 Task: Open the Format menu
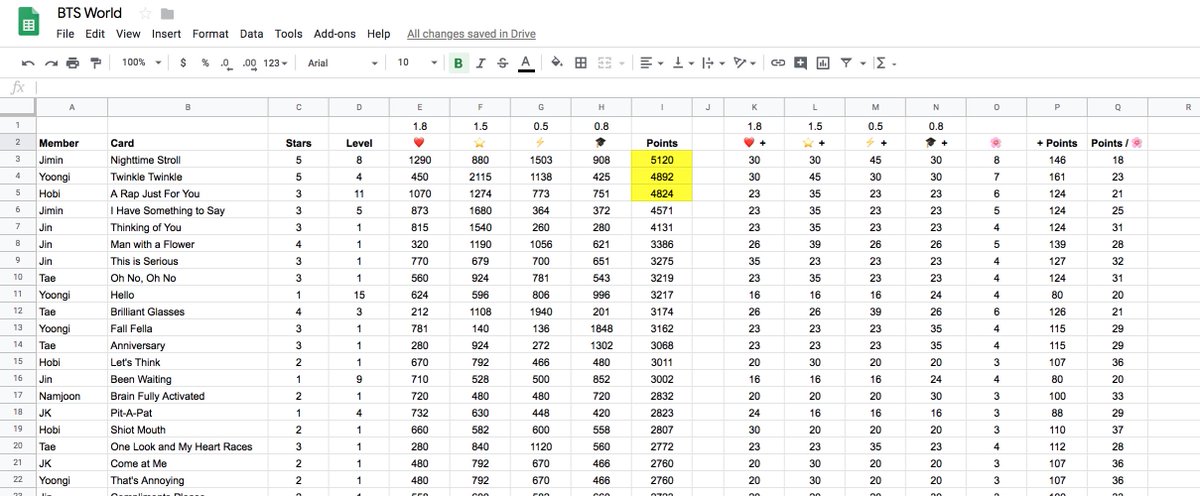point(210,33)
